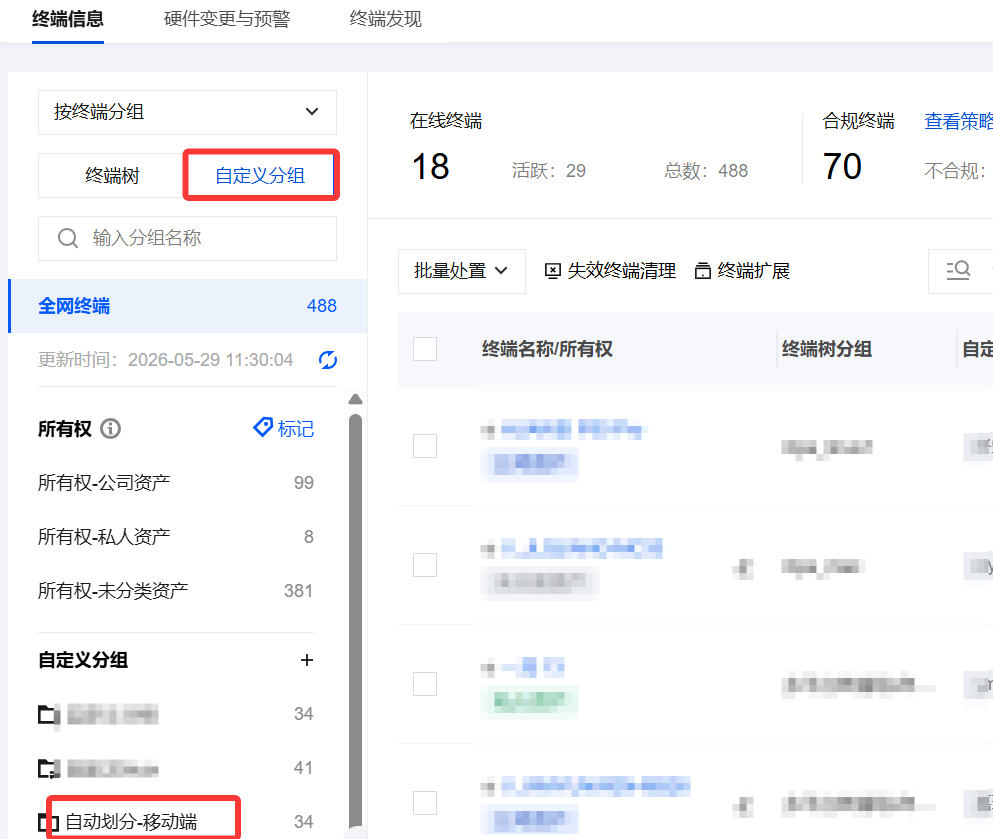The image size is (993, 839).
Task: Expand the 批量处置 dropdown
Action: [x=462, y=271]
